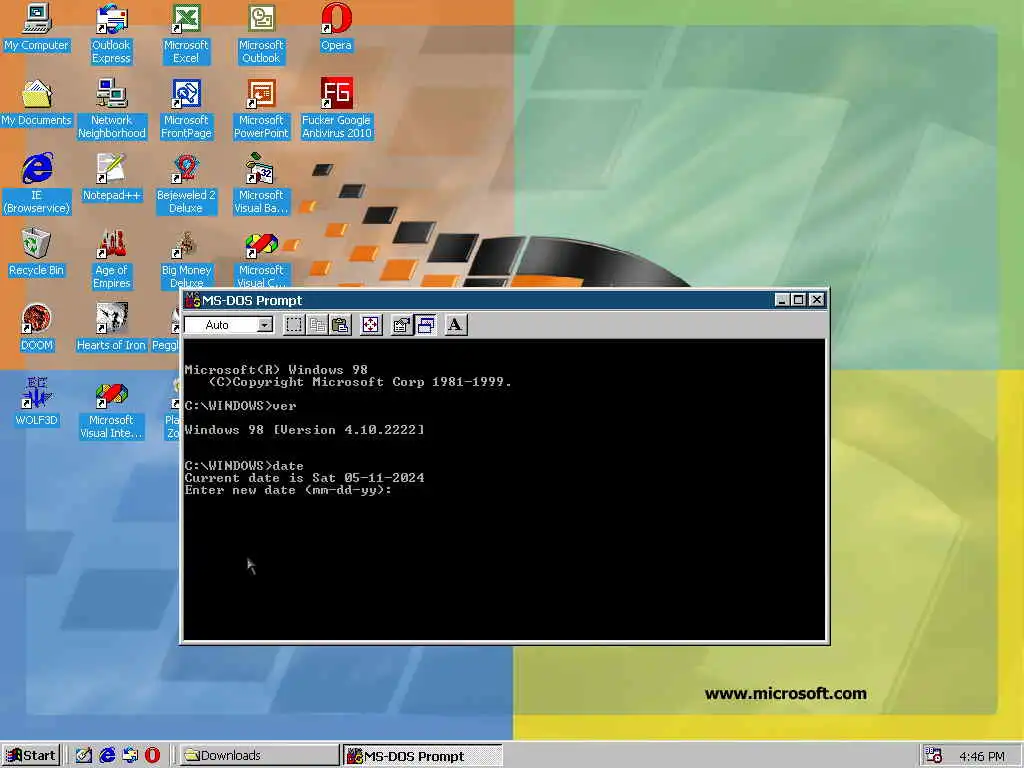Select the Microsoft Visual Basic desktop icon
This screenshot has width=1024, height=768.
click(261, 184)
